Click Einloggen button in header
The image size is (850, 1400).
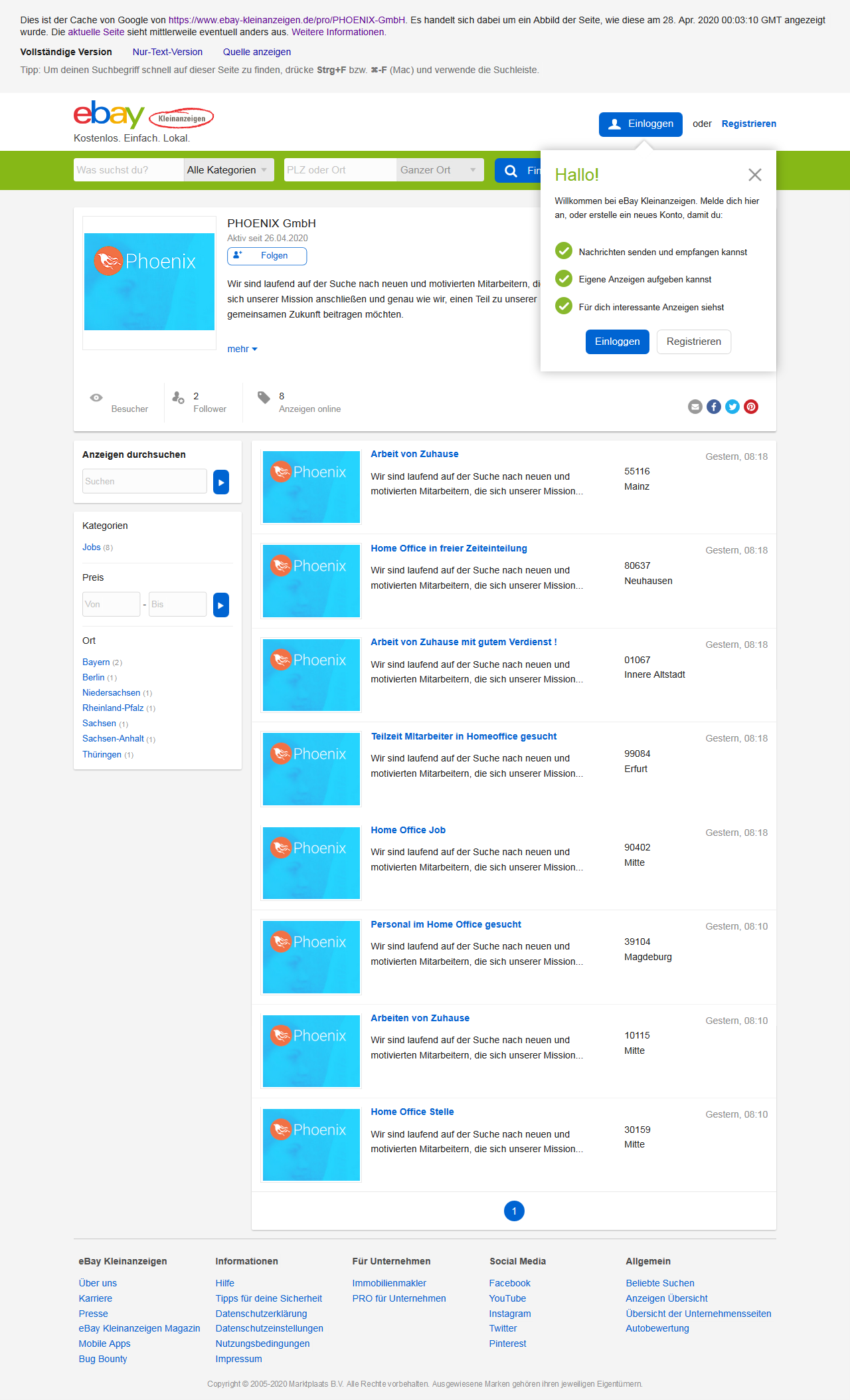[x=641, y=124]
